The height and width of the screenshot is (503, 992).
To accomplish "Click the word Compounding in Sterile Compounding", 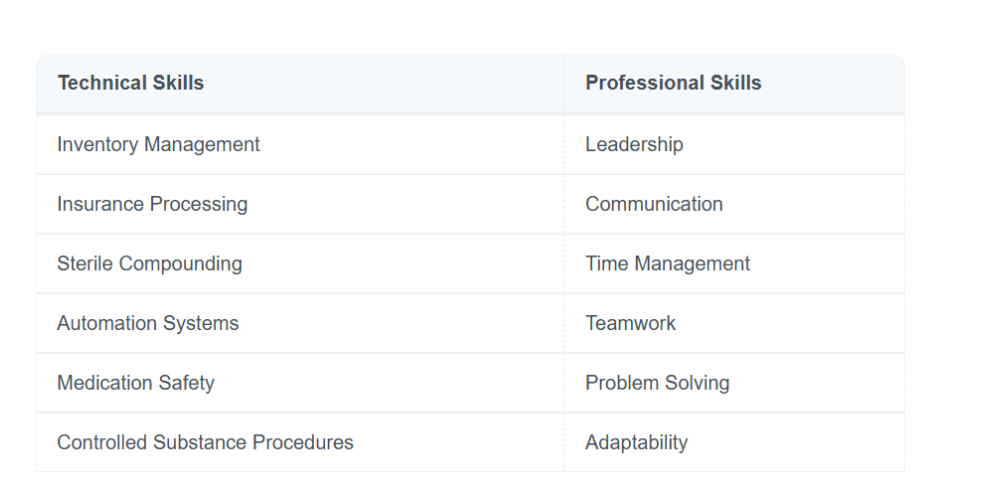I will [x=180, y=264].
